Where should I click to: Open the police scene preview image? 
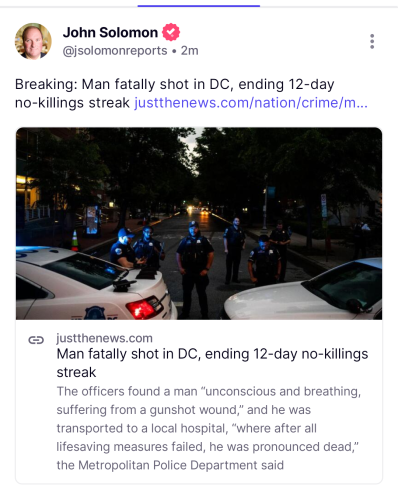pyautogui.click(x=199, y=223)
